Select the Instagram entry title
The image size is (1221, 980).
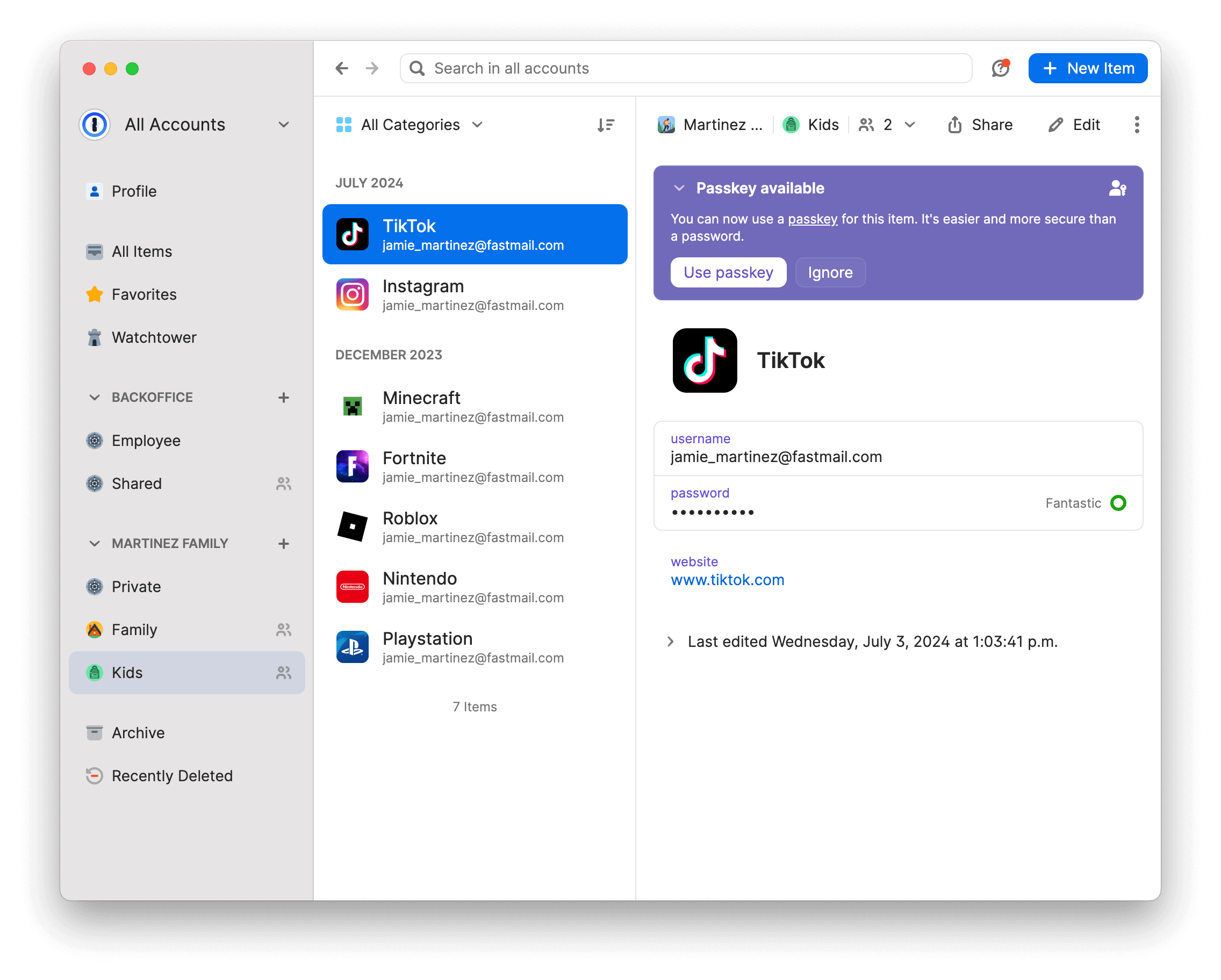[x=423, y=286]
